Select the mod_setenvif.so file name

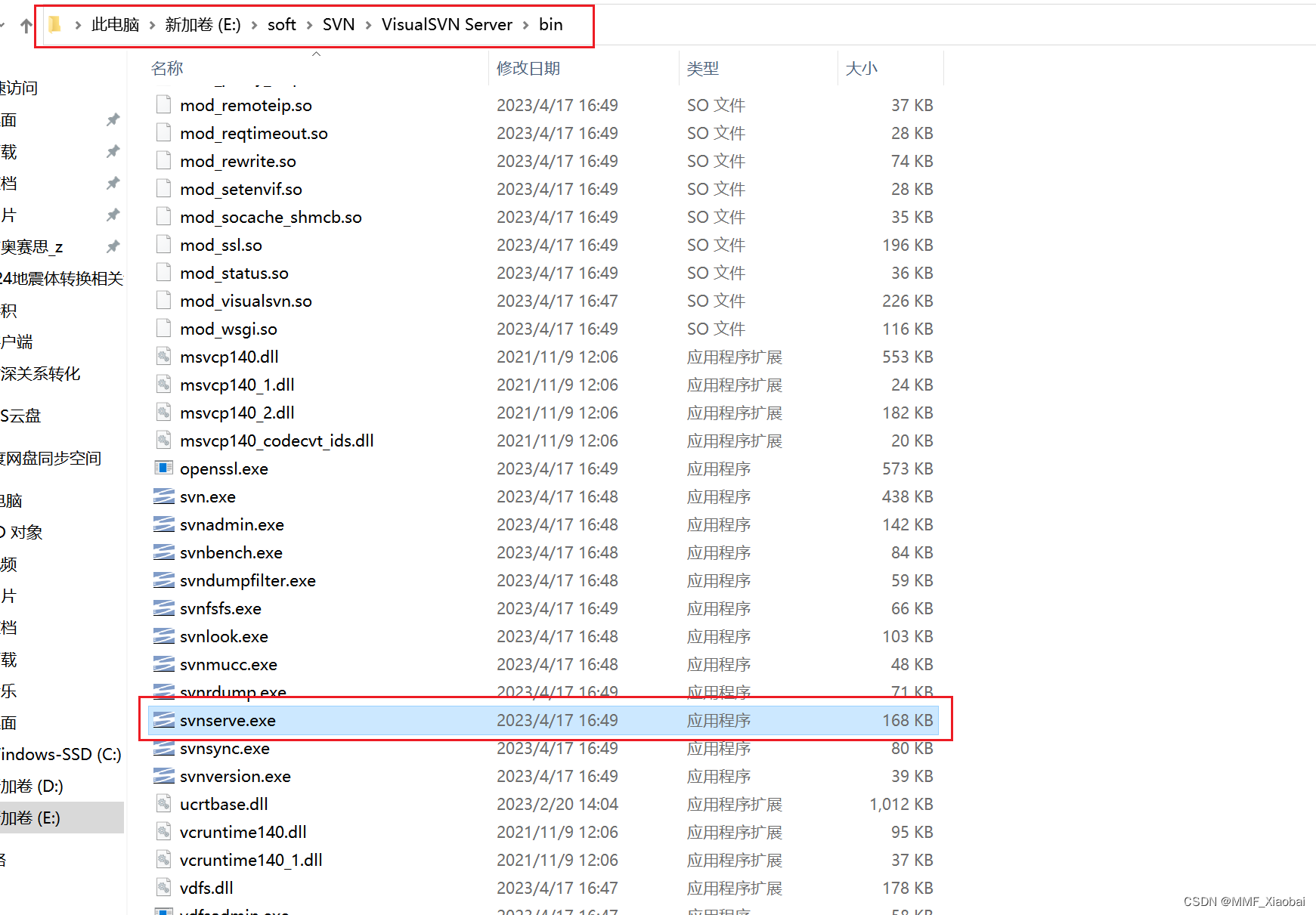click(x=241, y=189)
